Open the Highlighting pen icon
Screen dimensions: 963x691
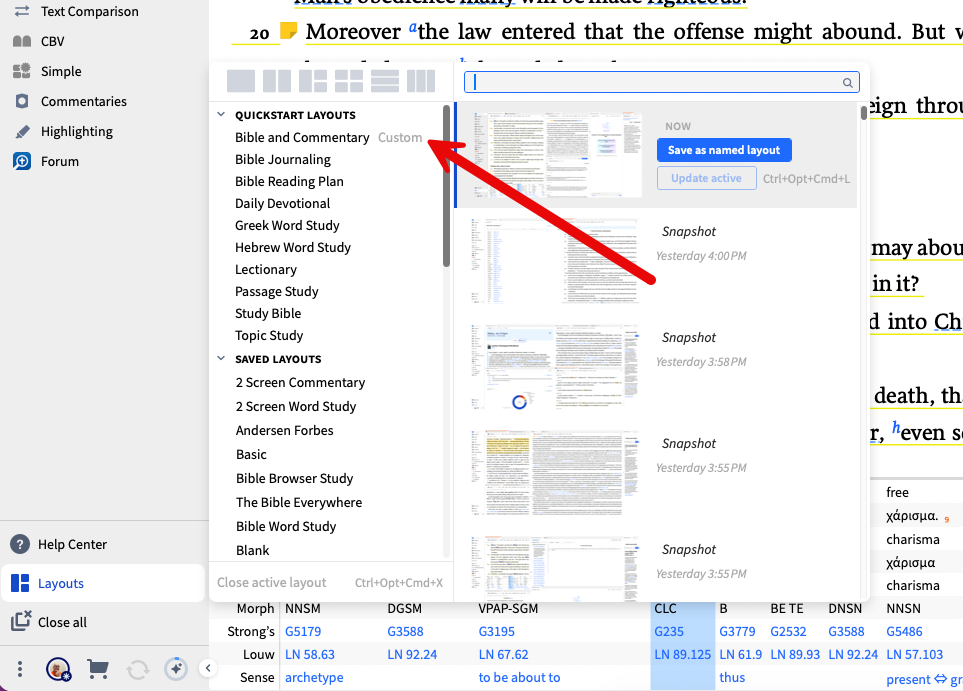(21, 131)
